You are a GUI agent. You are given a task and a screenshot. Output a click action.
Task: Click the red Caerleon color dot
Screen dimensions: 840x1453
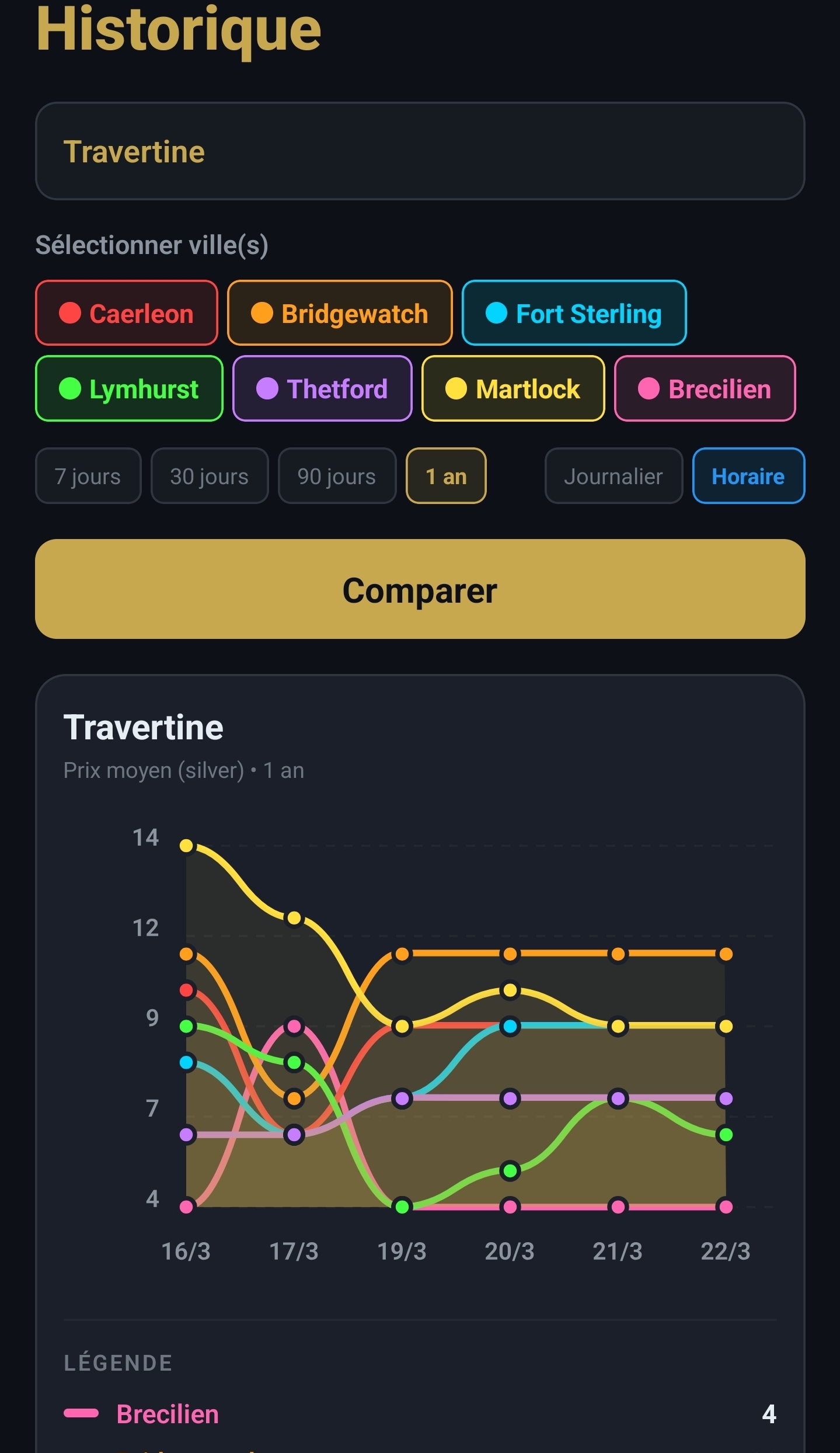(69, 314)
